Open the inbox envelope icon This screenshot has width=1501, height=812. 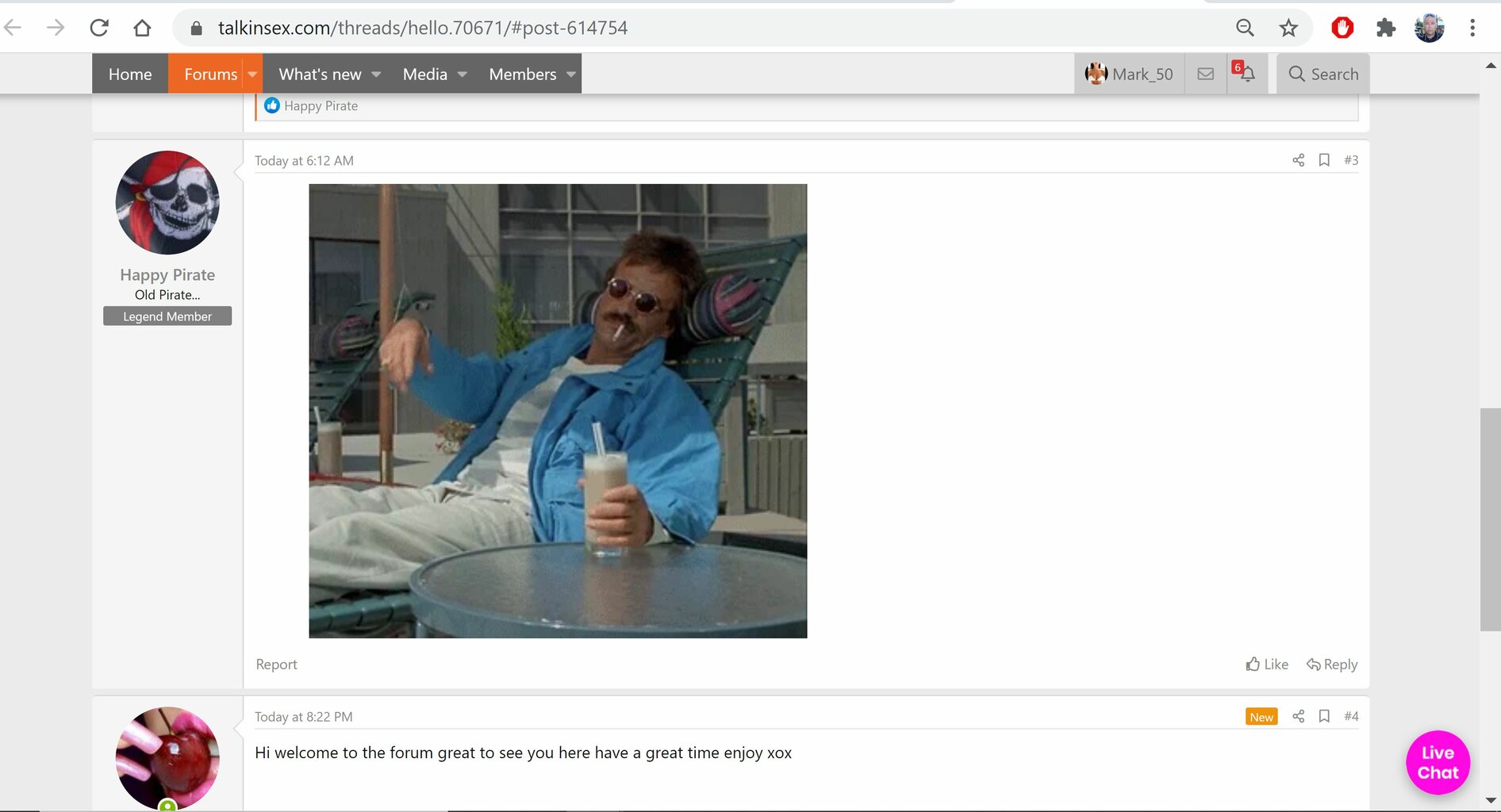coord(1205,74)
